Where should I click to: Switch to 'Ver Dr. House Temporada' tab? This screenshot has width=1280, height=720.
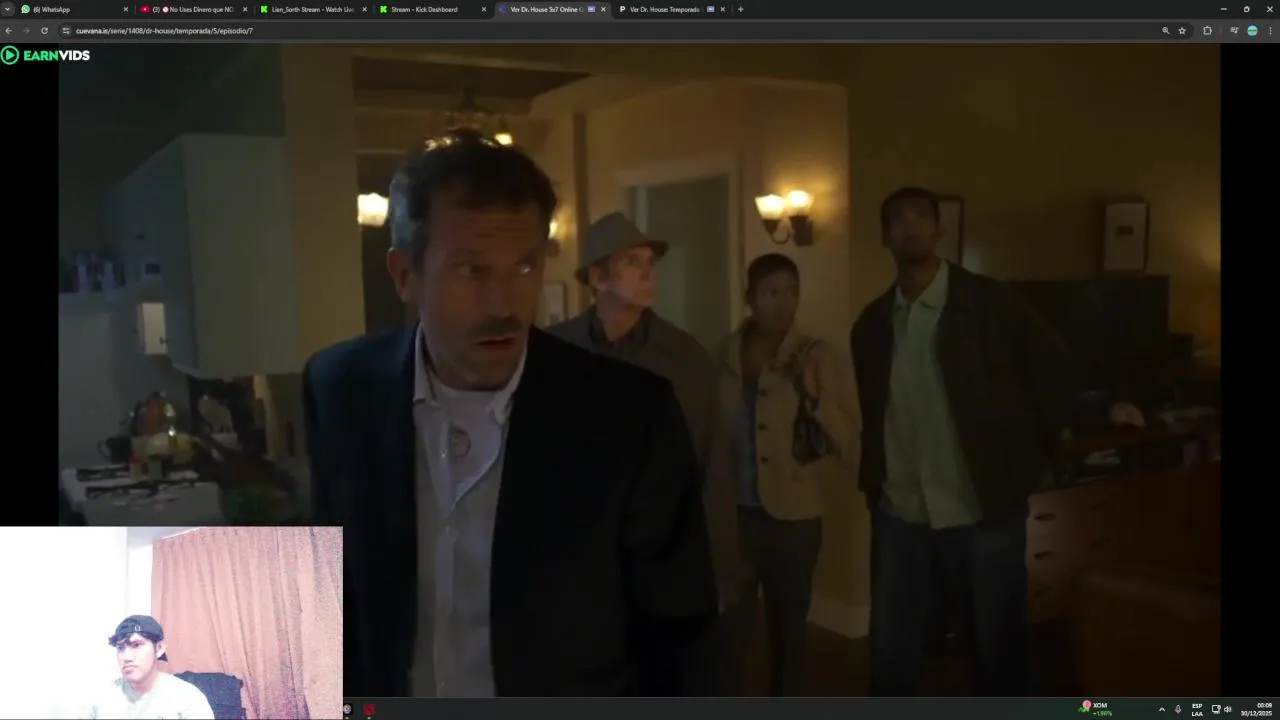670,9
